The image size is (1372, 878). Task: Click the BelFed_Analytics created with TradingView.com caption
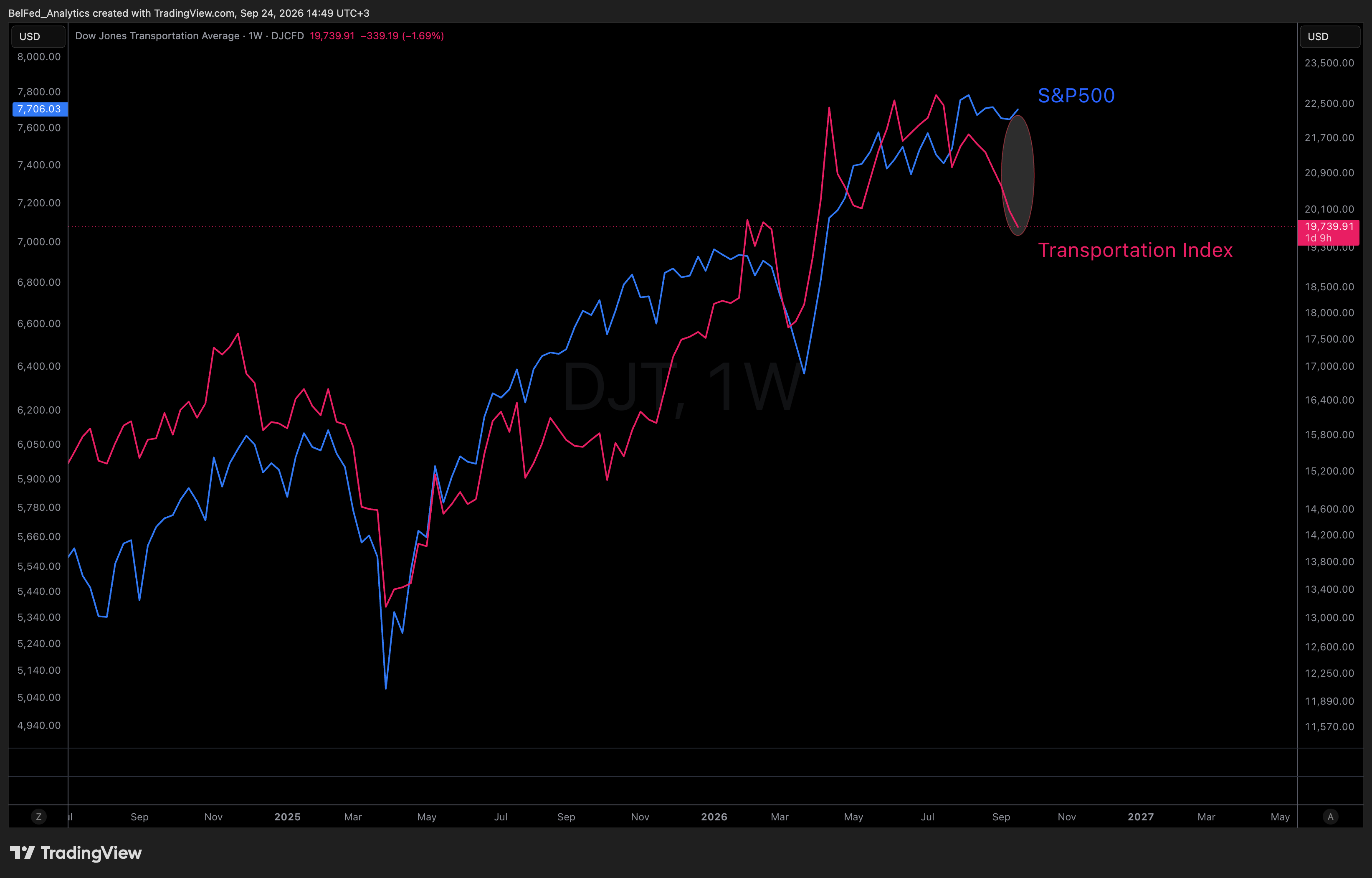click(x=189, y=13)
